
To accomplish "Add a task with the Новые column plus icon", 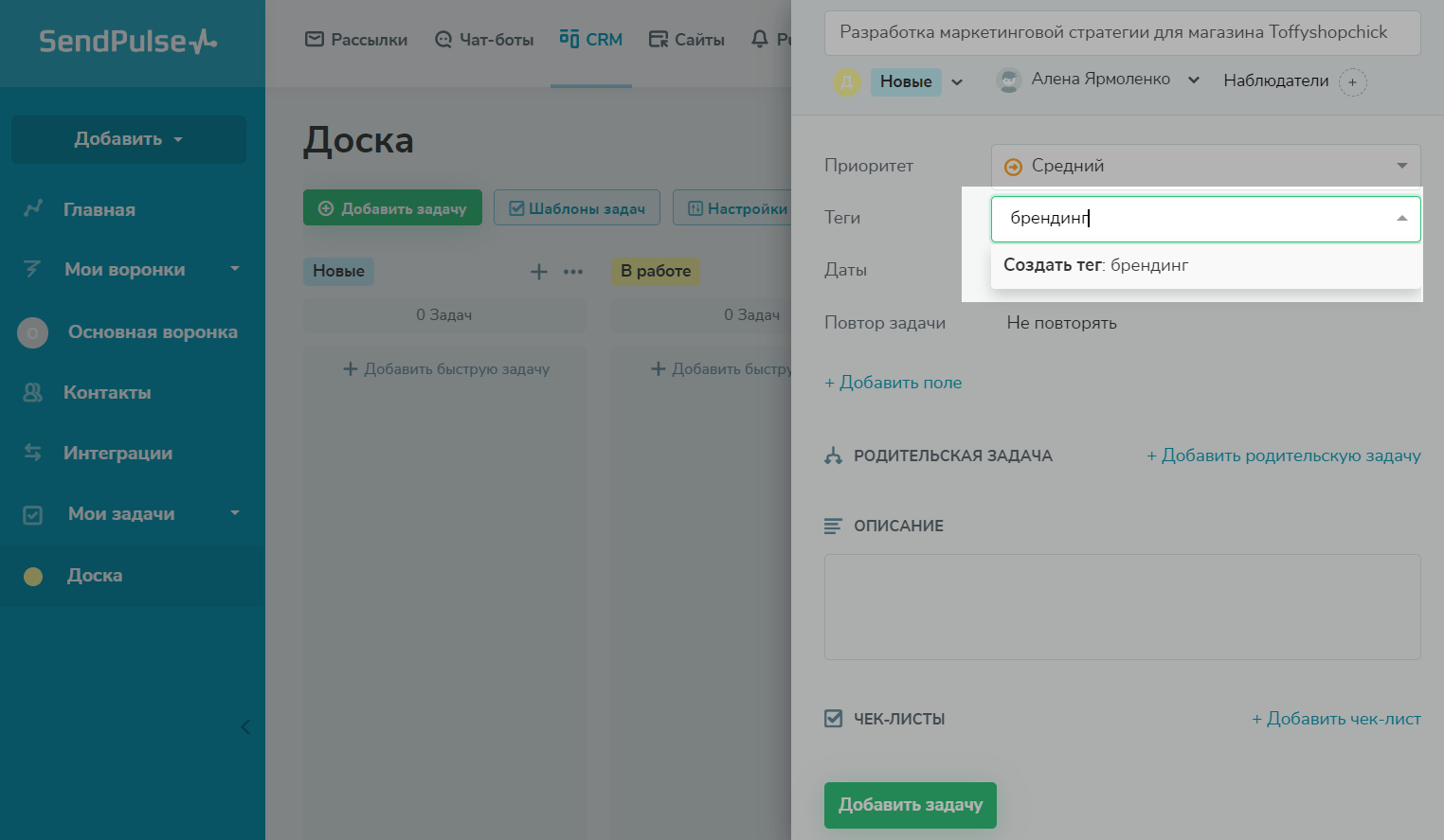I will (x=538, y=272).
